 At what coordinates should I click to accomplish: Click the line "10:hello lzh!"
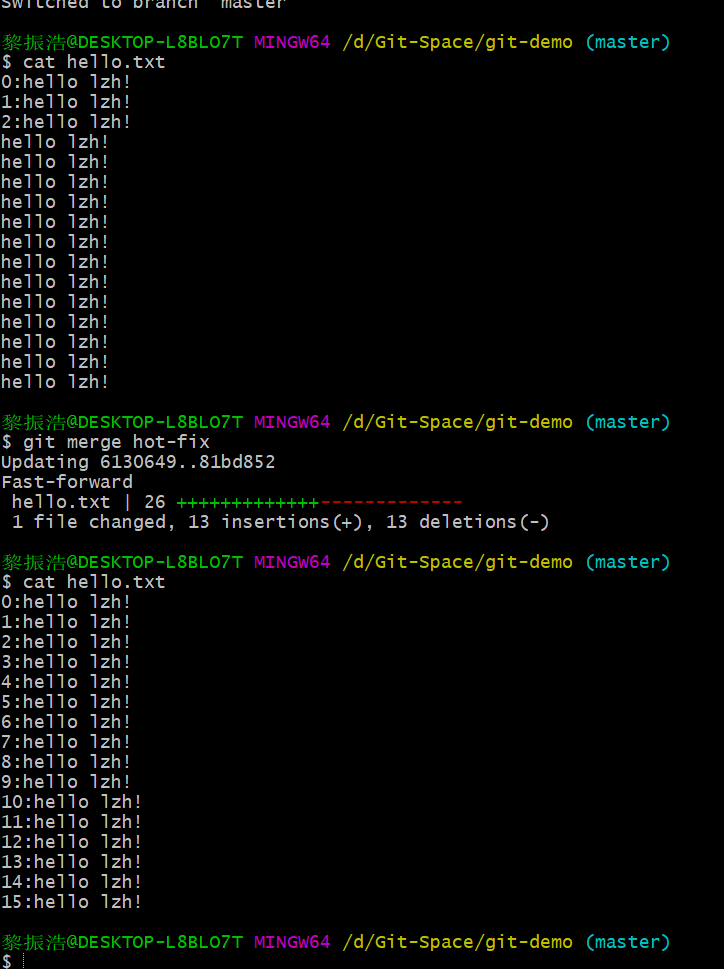click(x=72, y=802)
